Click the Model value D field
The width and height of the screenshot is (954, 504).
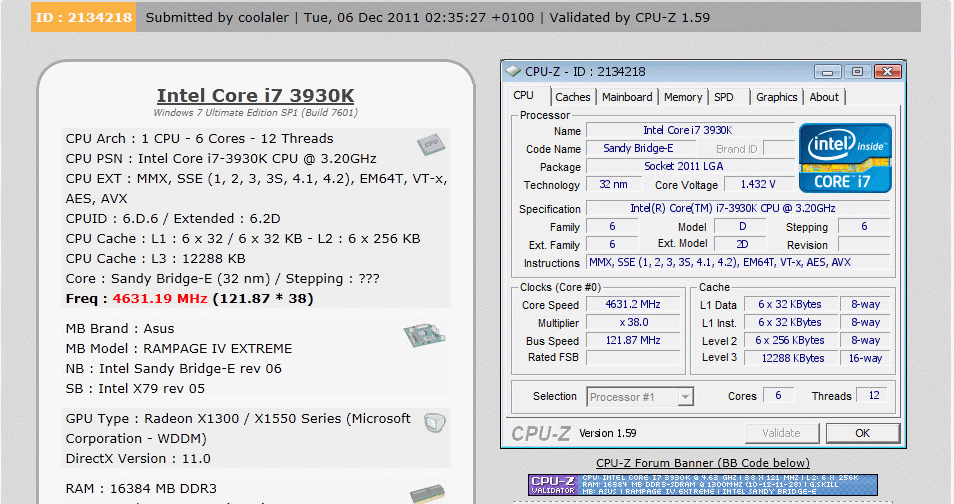point(742,226)
